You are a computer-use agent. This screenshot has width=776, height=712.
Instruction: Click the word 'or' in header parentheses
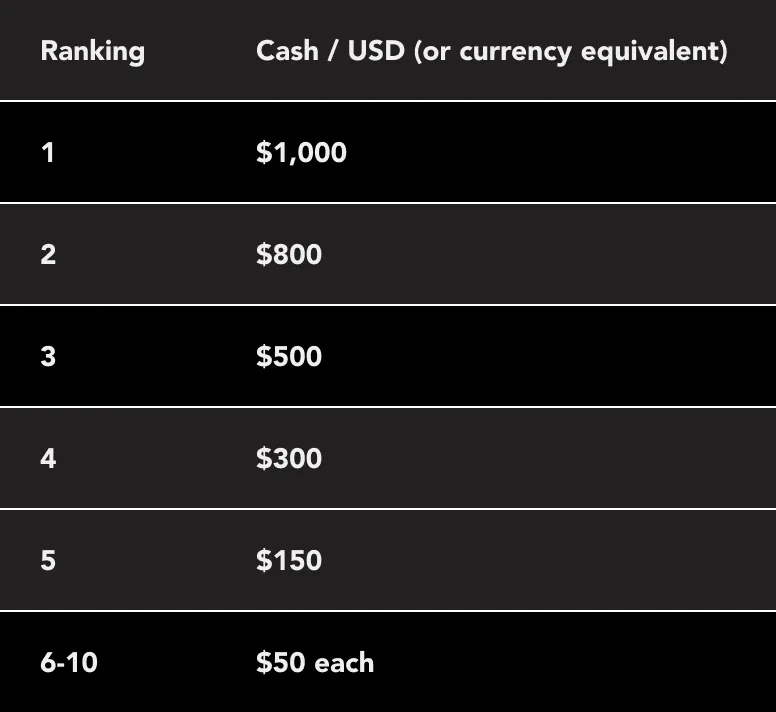tap(434, 51)
